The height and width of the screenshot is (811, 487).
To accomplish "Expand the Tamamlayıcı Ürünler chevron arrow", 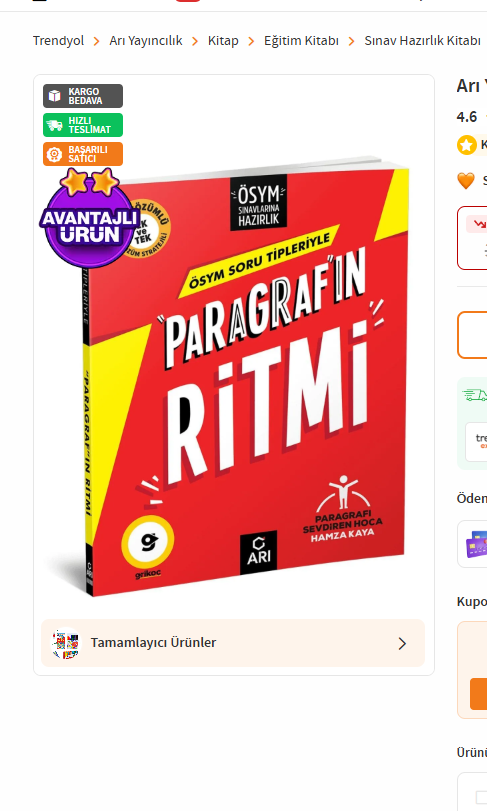I will tap(402, 643).
